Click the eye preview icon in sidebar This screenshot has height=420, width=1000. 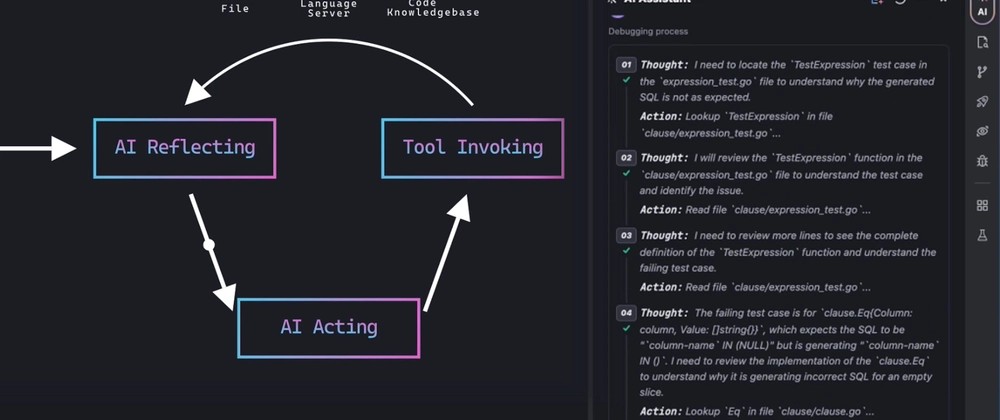[981, 131]
